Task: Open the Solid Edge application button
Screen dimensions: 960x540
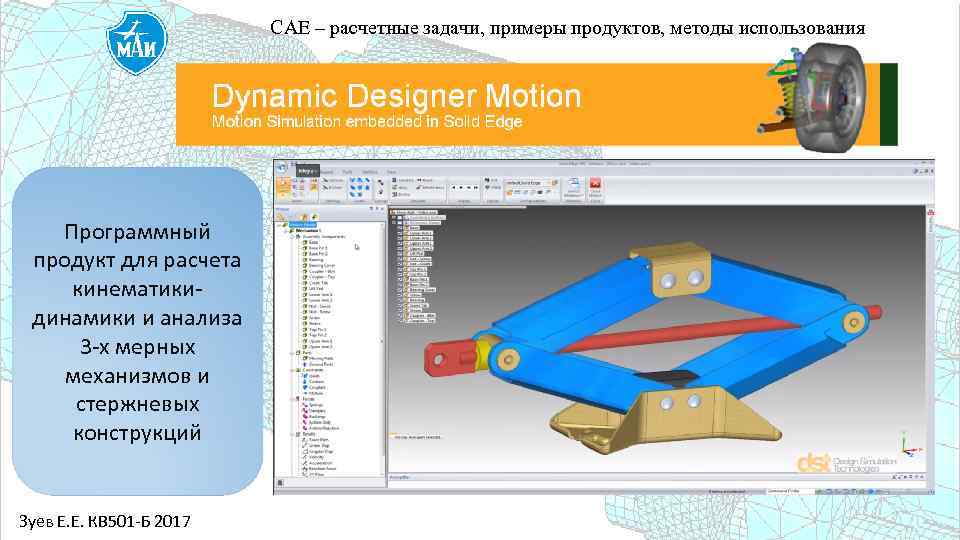Action: [x=280, y=167]
